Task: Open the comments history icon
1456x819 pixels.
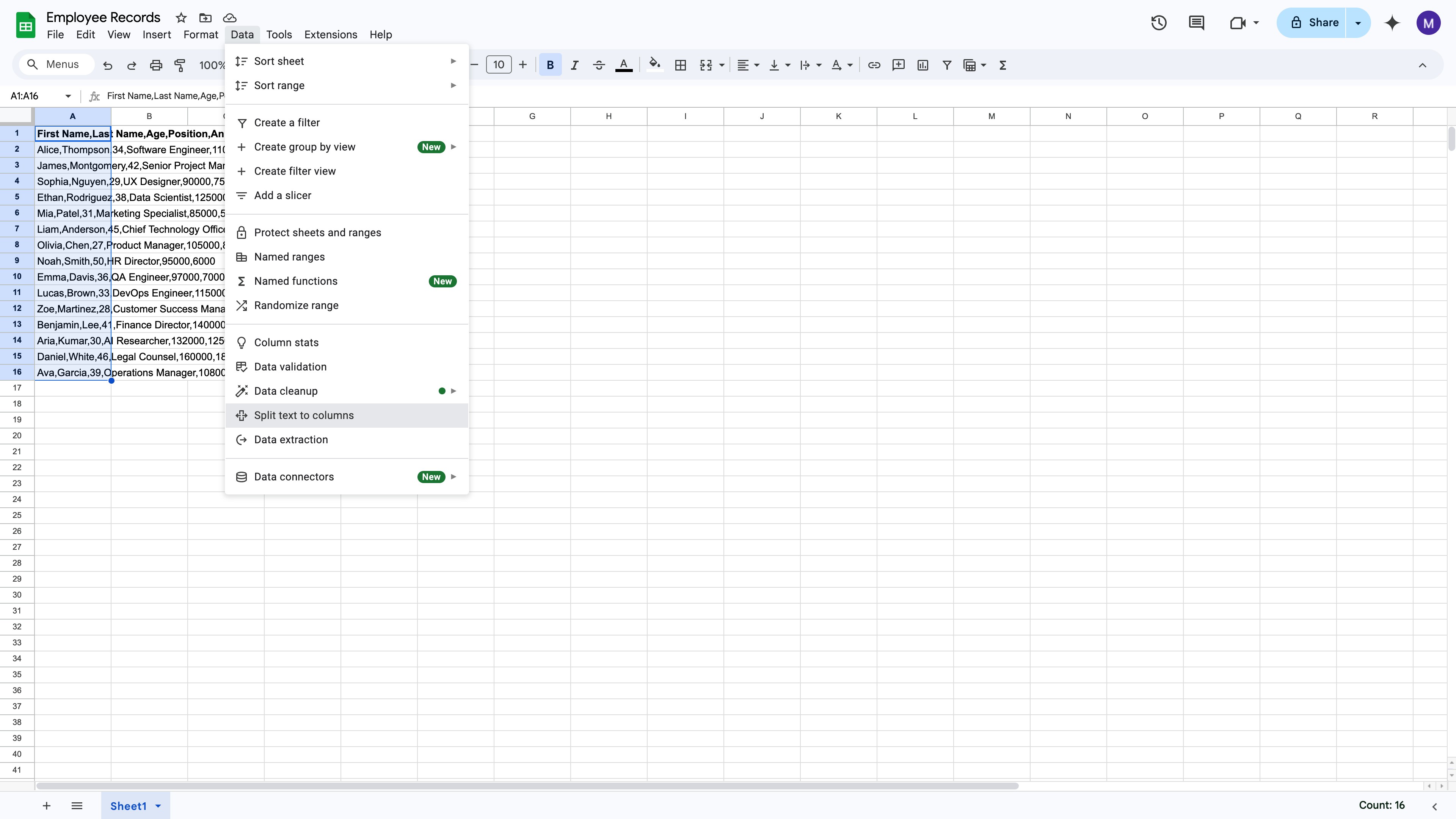Action: tap(1196, 23)
